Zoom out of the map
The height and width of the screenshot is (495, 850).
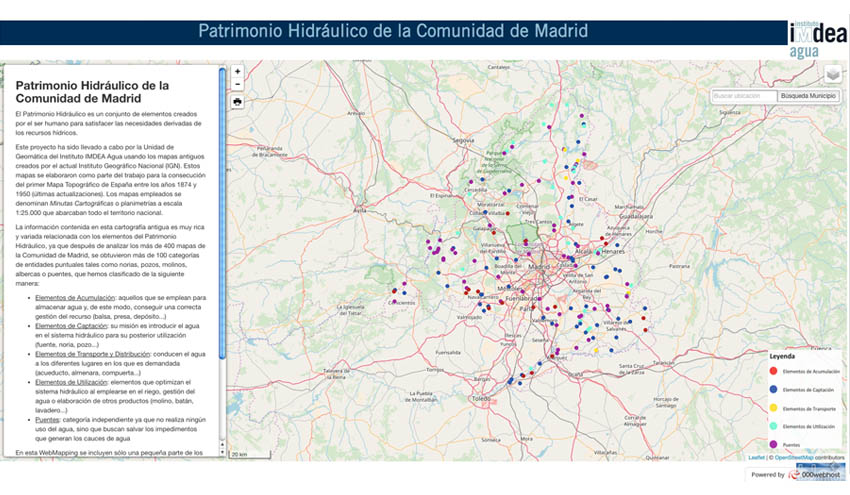[237, 85]
